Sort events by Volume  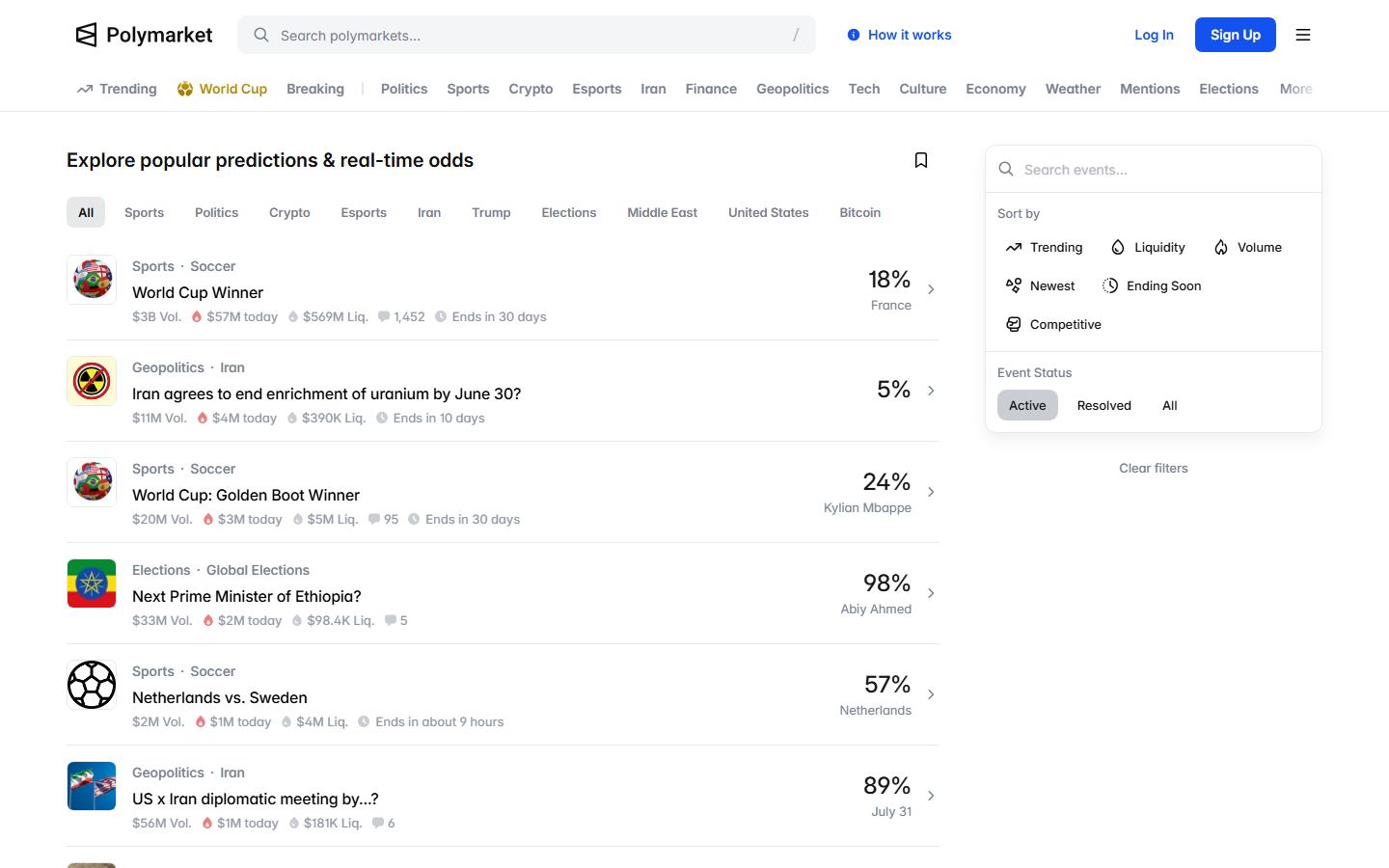1248,247
